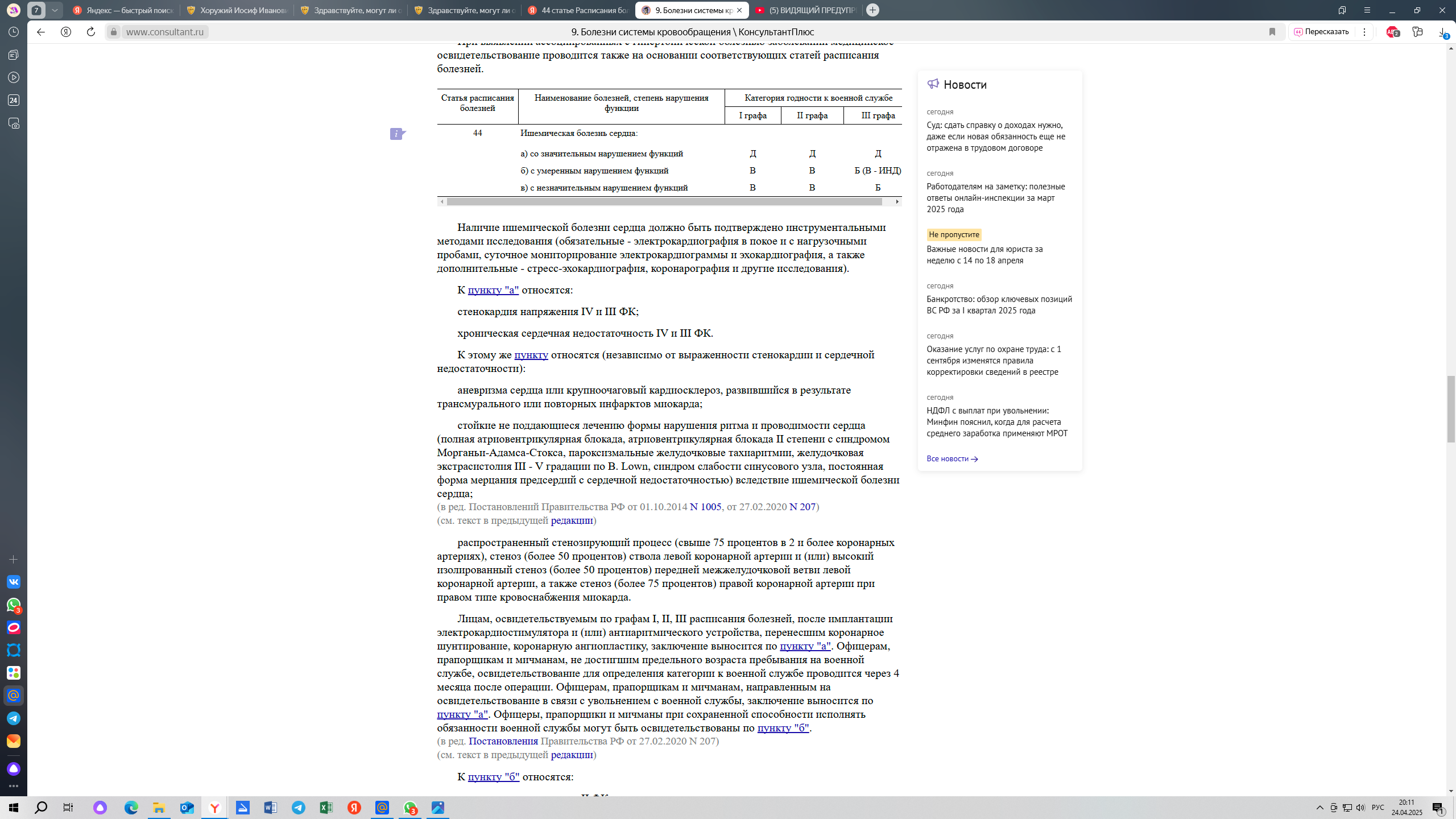Open Word from the taskbar
1456x819 pixels.
[x=270, y=808]
